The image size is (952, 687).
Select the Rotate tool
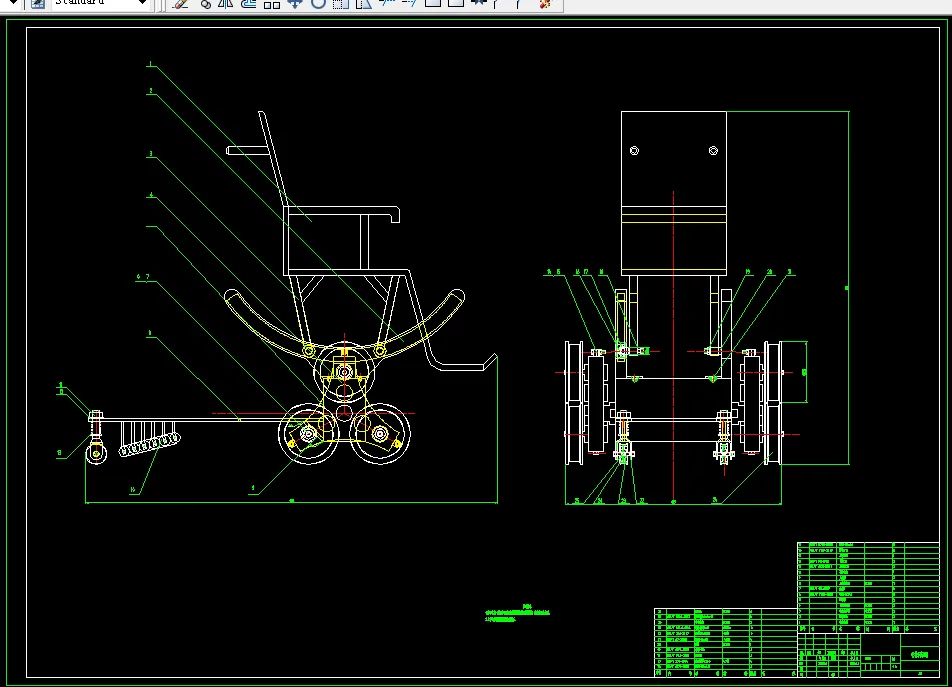pyautogui.click(x=318, y=4)
